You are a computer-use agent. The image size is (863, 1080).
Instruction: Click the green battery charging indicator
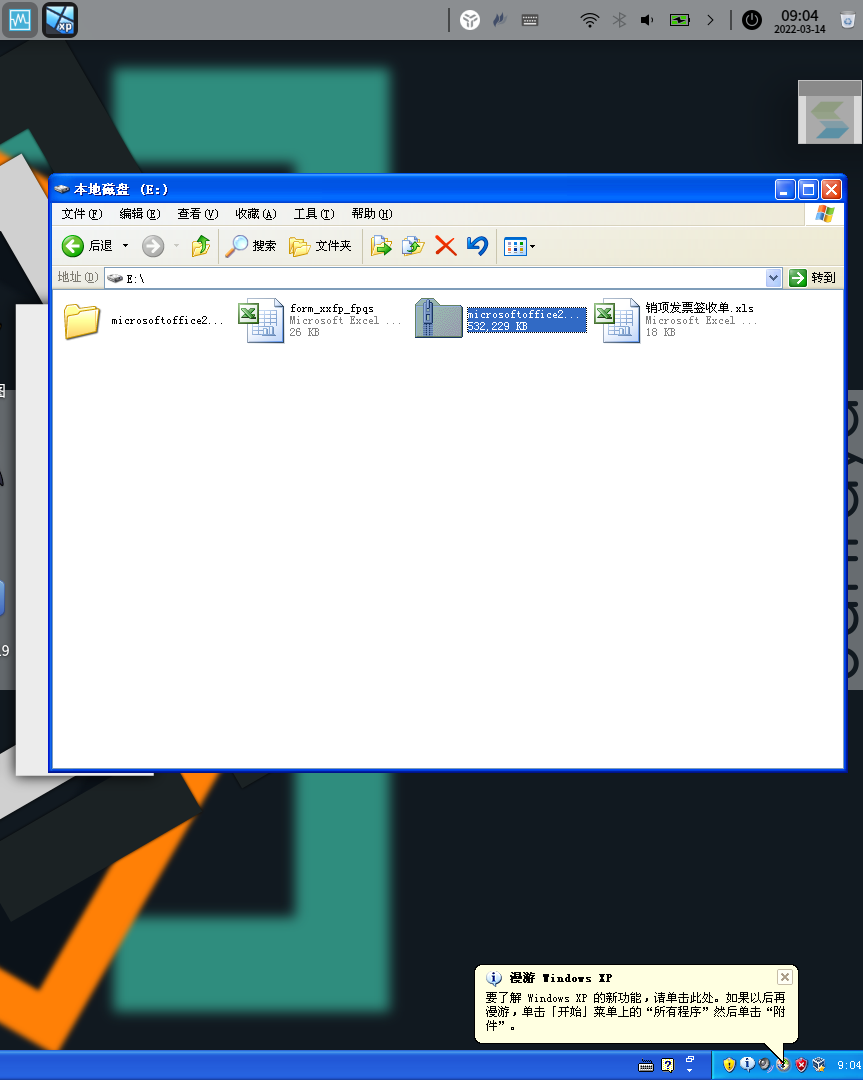(680, 20)
